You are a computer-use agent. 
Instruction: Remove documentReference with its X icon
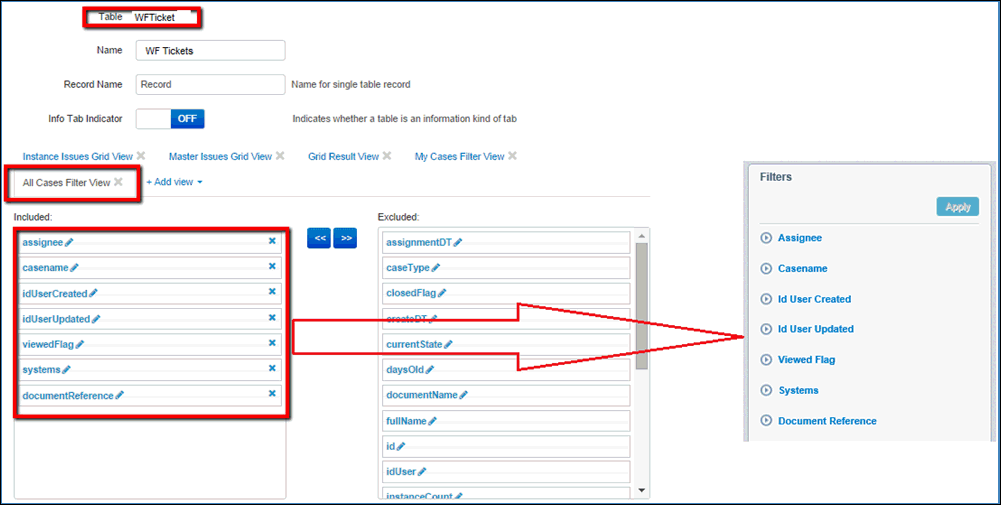click(272, 394)
